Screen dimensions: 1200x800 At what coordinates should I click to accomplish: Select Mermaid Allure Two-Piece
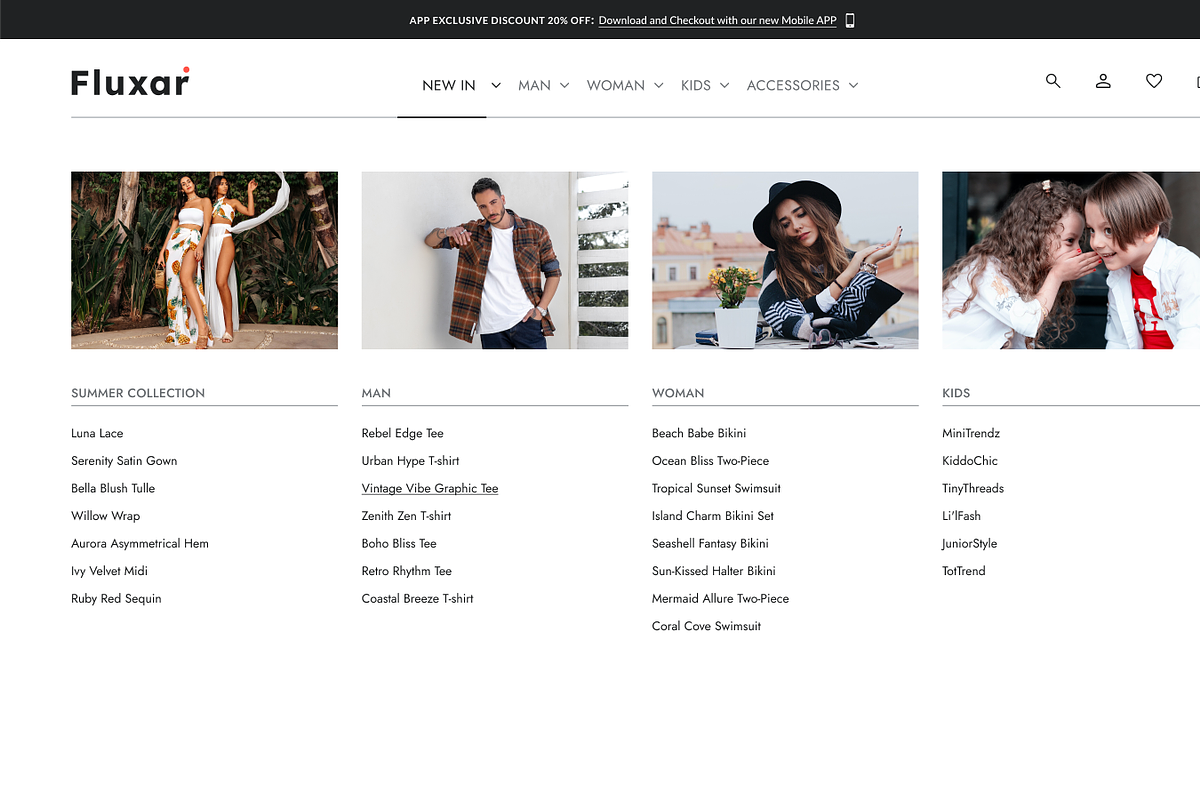pos(720,598)
